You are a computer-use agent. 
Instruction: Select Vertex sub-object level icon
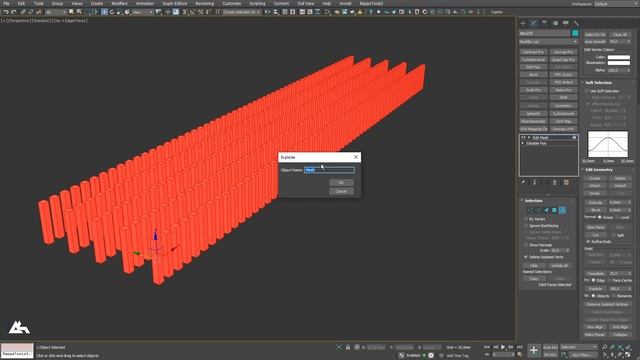tap(530, 210)
